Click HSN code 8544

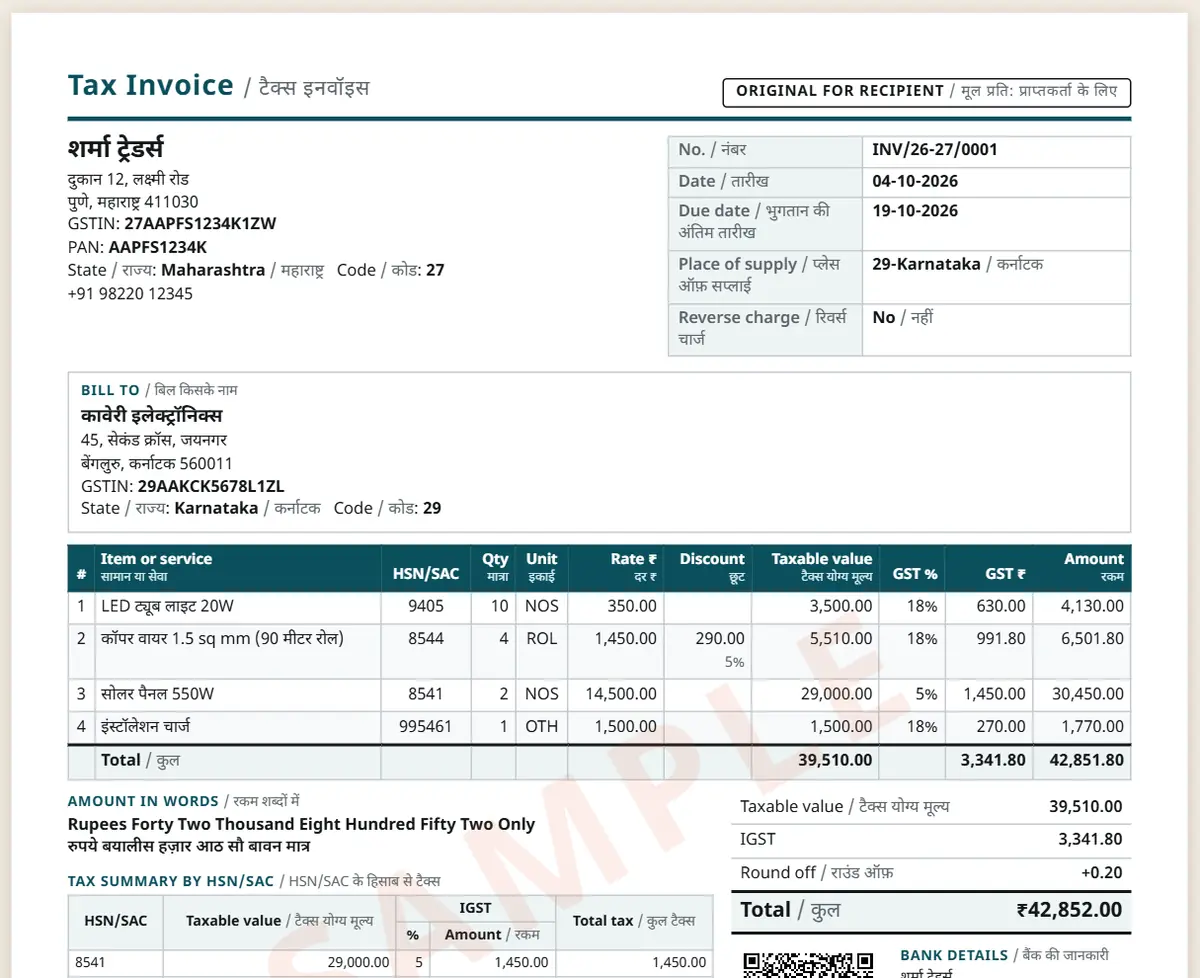(426, 638)
